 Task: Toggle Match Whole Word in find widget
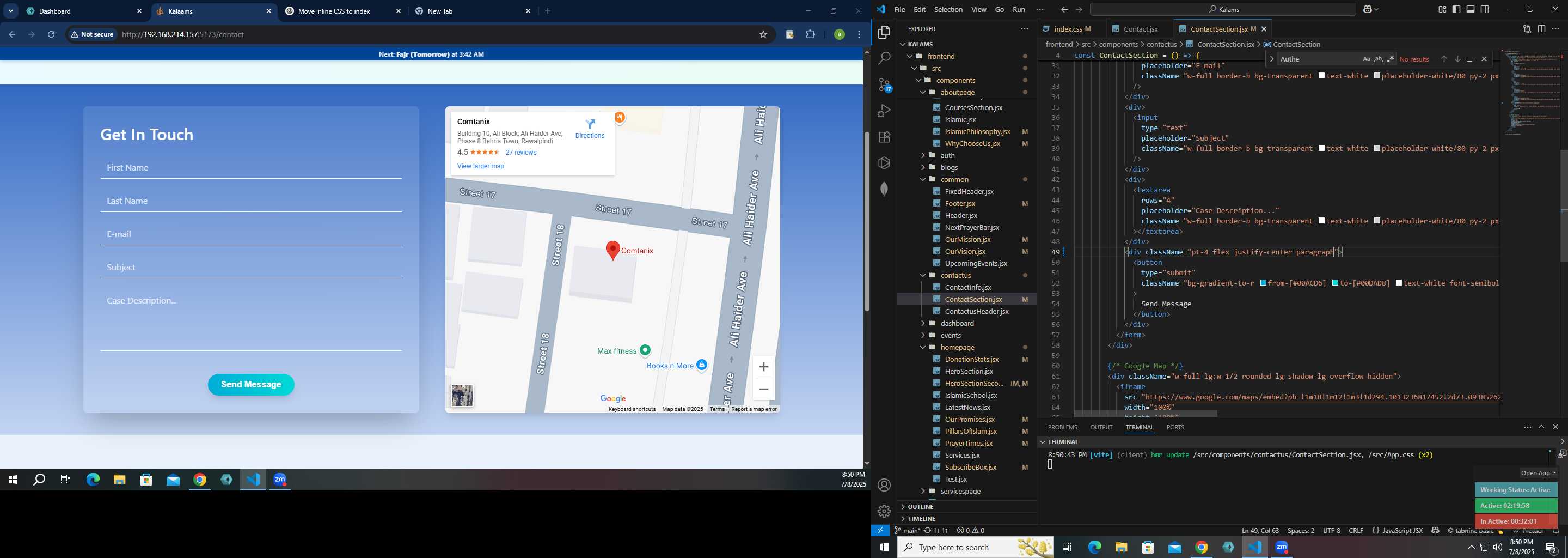pyautogui.click(x=1379, y=59)
